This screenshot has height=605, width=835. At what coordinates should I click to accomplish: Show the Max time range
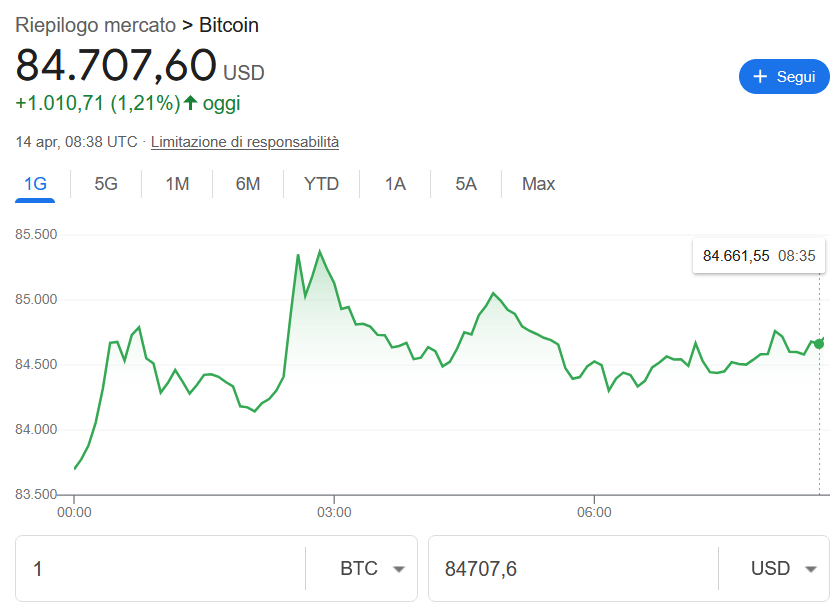(x=538, y=184)
